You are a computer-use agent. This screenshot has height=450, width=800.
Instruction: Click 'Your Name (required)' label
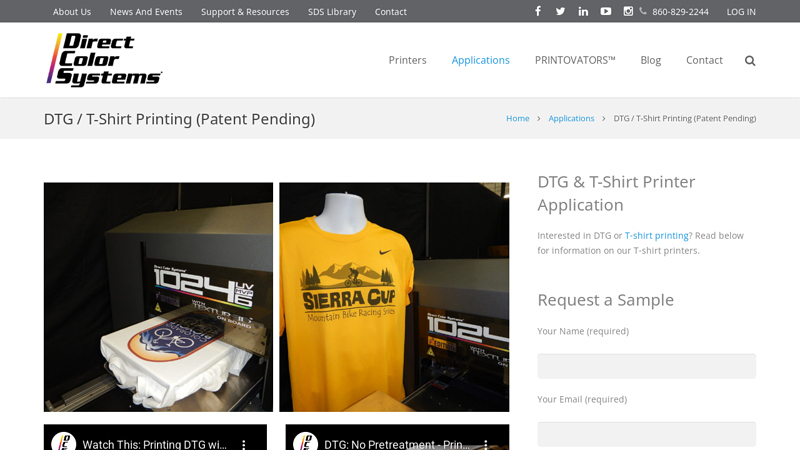[x=583, y=331]
